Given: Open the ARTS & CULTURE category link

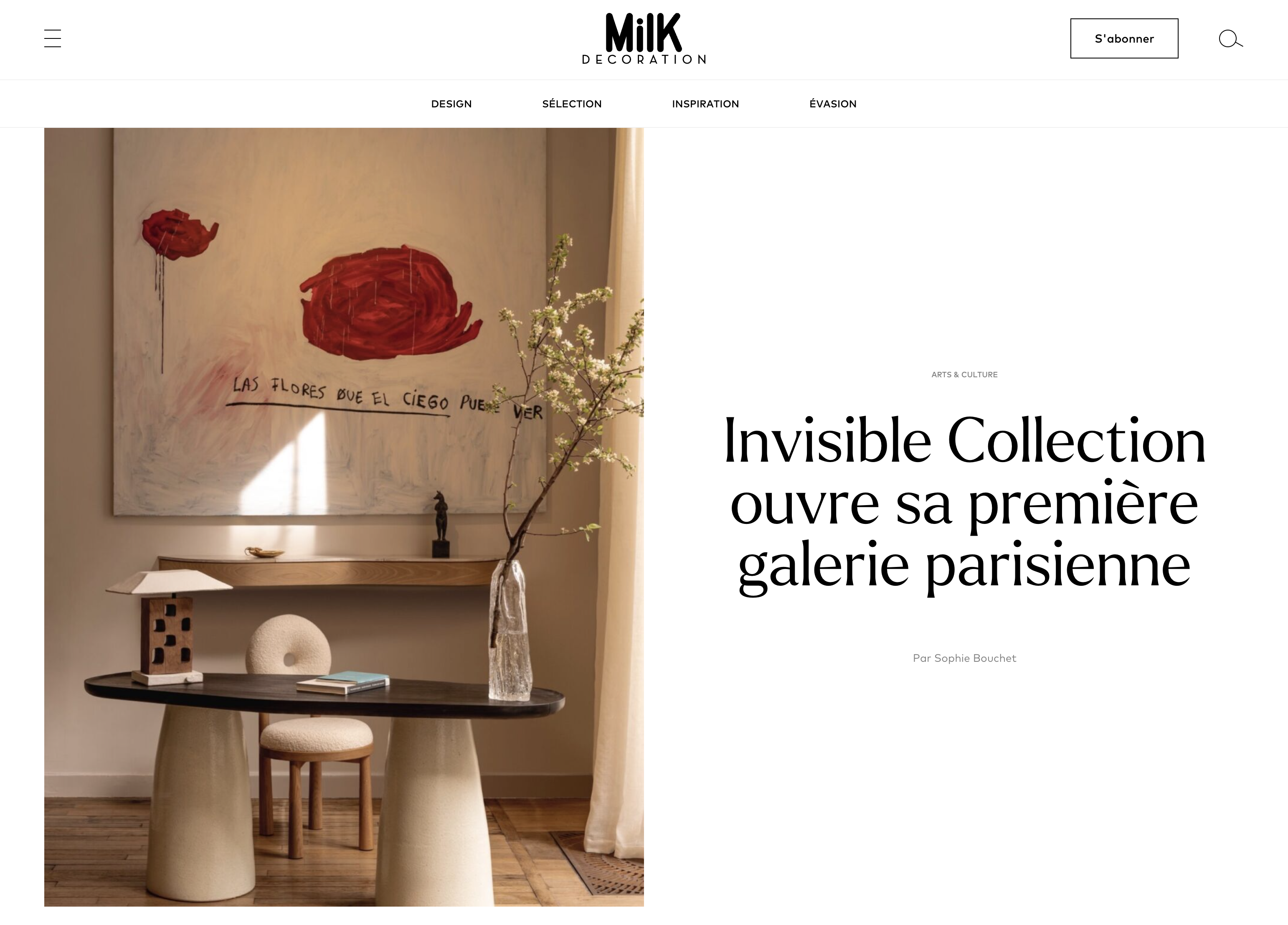Looking at the screenshot, I should pyautogui.click(x=964, y=374).
